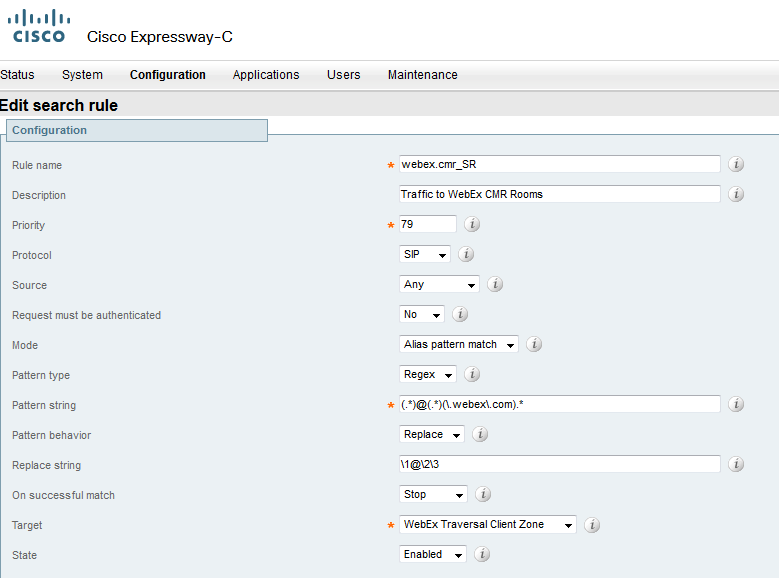Show help for On successful match
This screenshot has width=779, height=578.
(x=483, y=494)
